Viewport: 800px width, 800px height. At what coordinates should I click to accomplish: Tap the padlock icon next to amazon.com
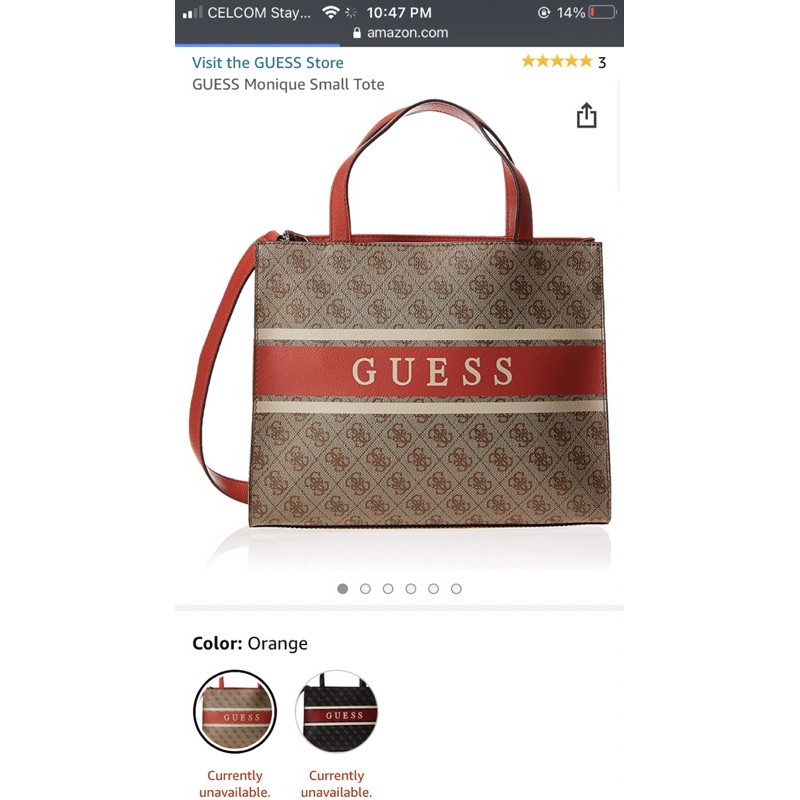(x=357, y=33)
